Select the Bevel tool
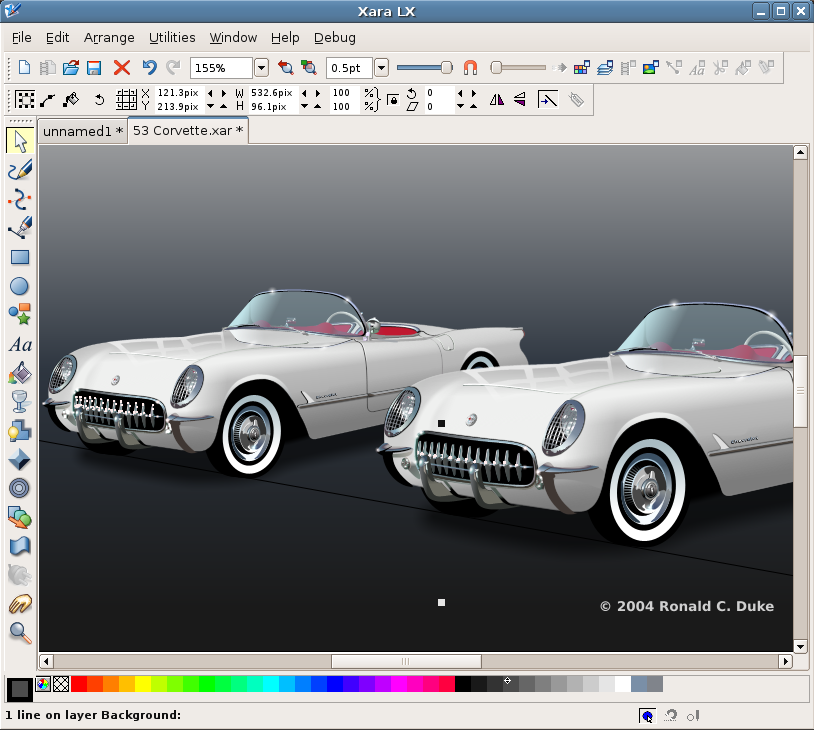This screenshot has height=730, width=814. pos(20,459)
